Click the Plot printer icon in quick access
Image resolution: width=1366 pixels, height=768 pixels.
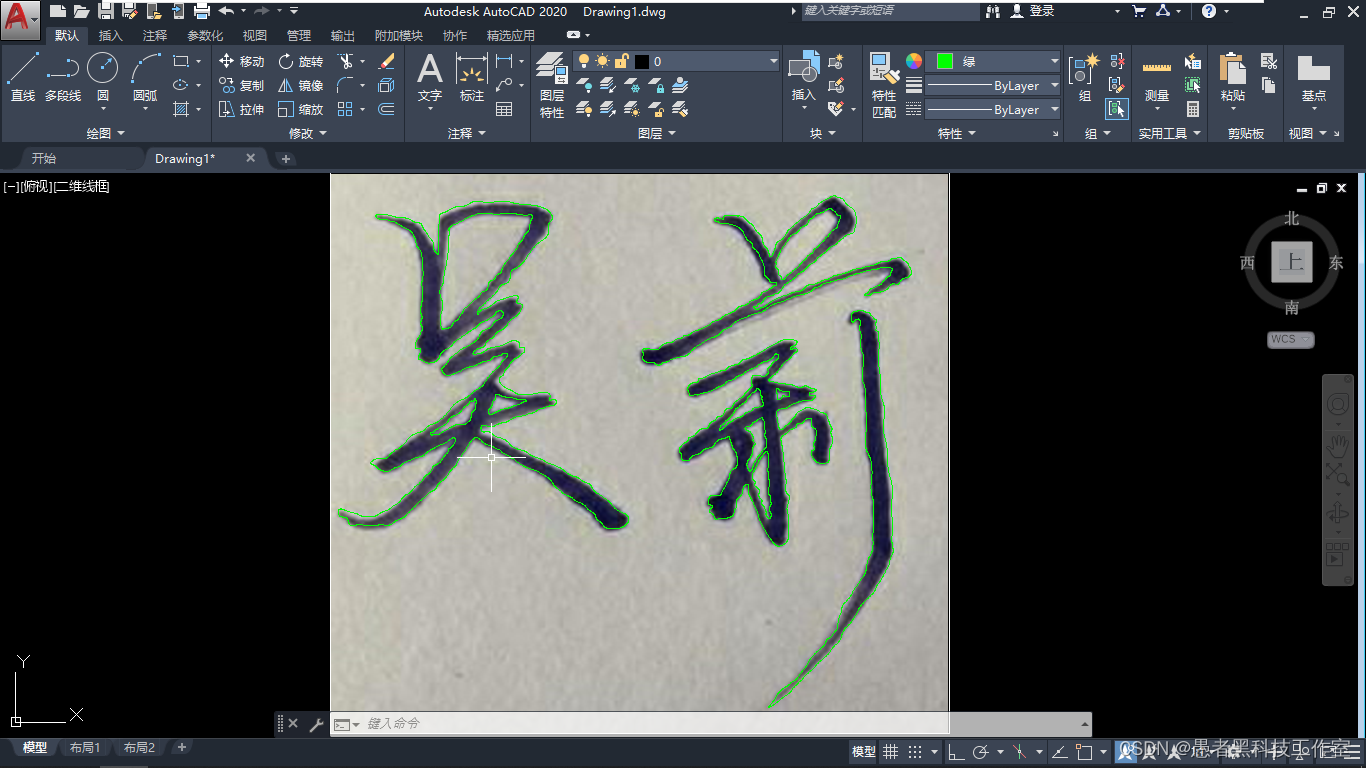pyautogui.click(x=202, y=11)
